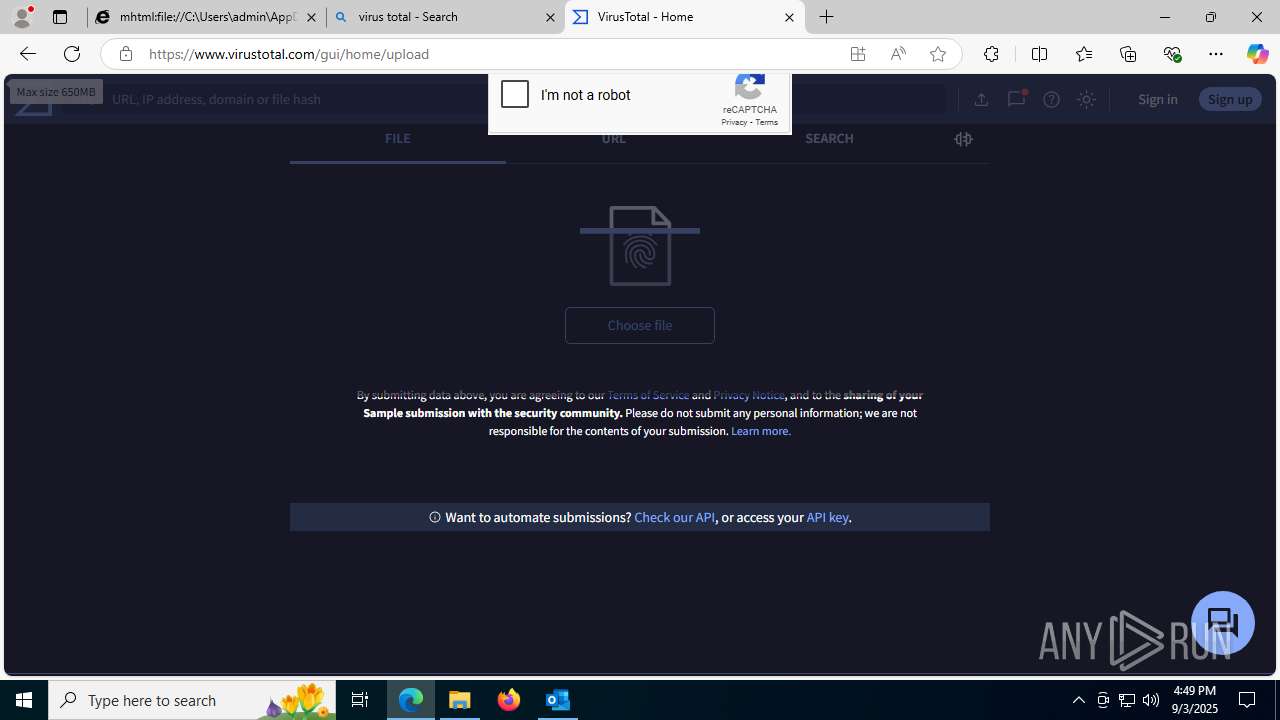
Task: Open Task View on the taskbar
Action: [360, 700]
